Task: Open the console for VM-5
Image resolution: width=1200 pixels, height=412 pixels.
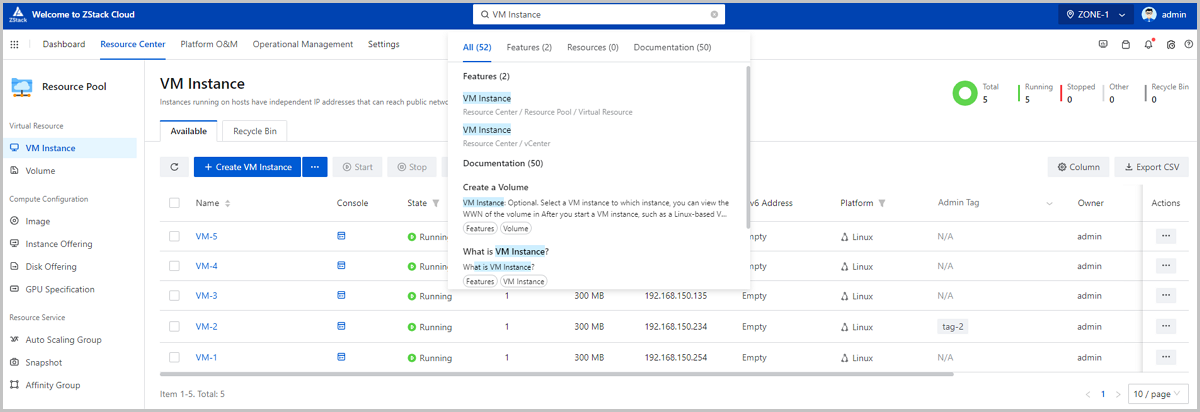Action: [341, 236]
